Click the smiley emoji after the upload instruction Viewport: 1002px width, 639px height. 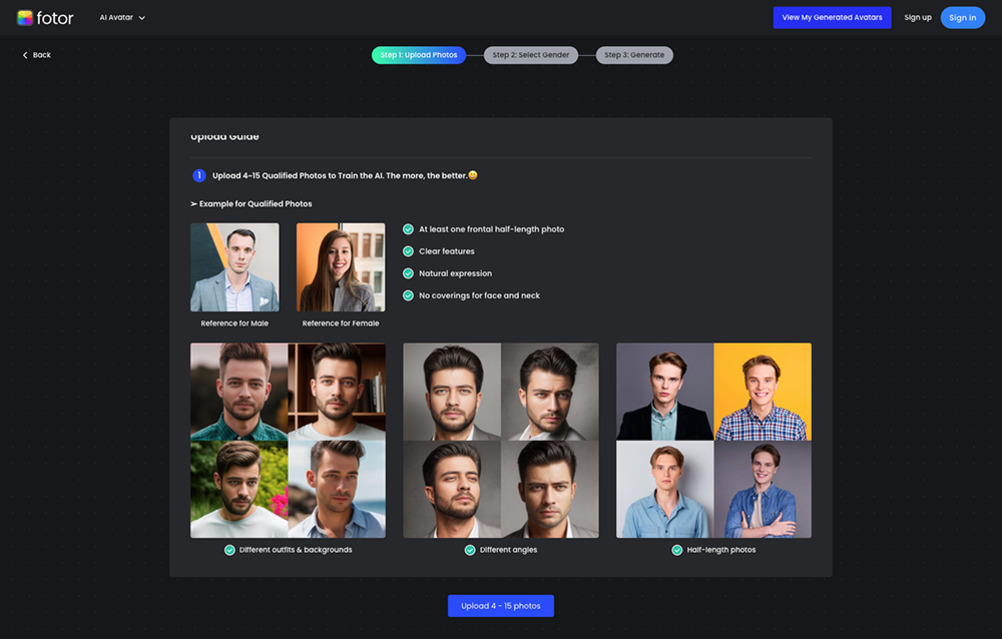pyautogui.click(x=473, y=175)
